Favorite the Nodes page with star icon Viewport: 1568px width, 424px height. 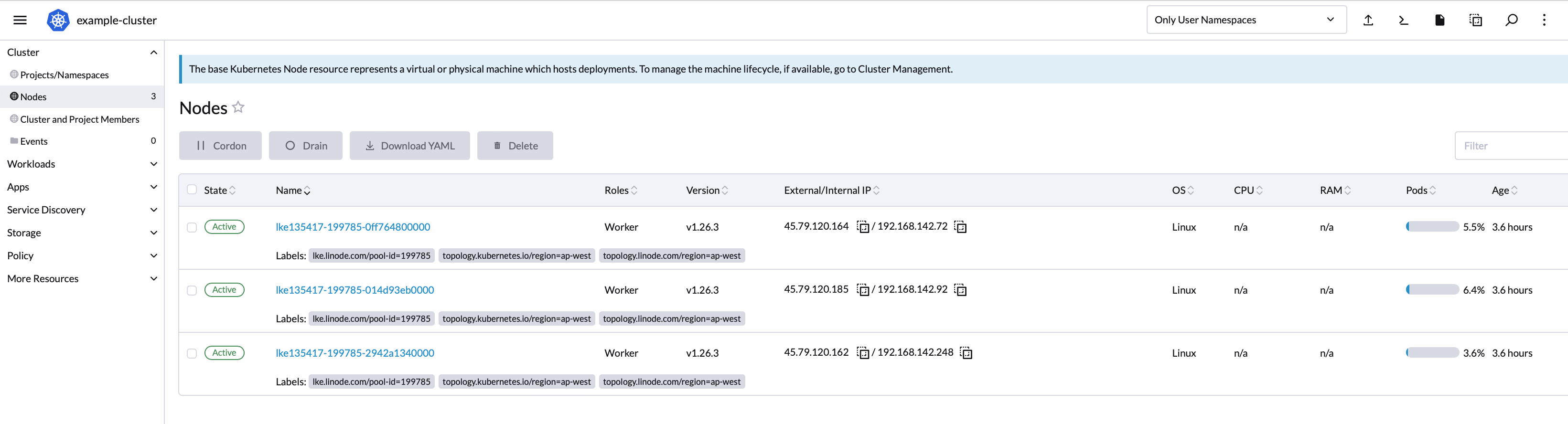point(238,107)
